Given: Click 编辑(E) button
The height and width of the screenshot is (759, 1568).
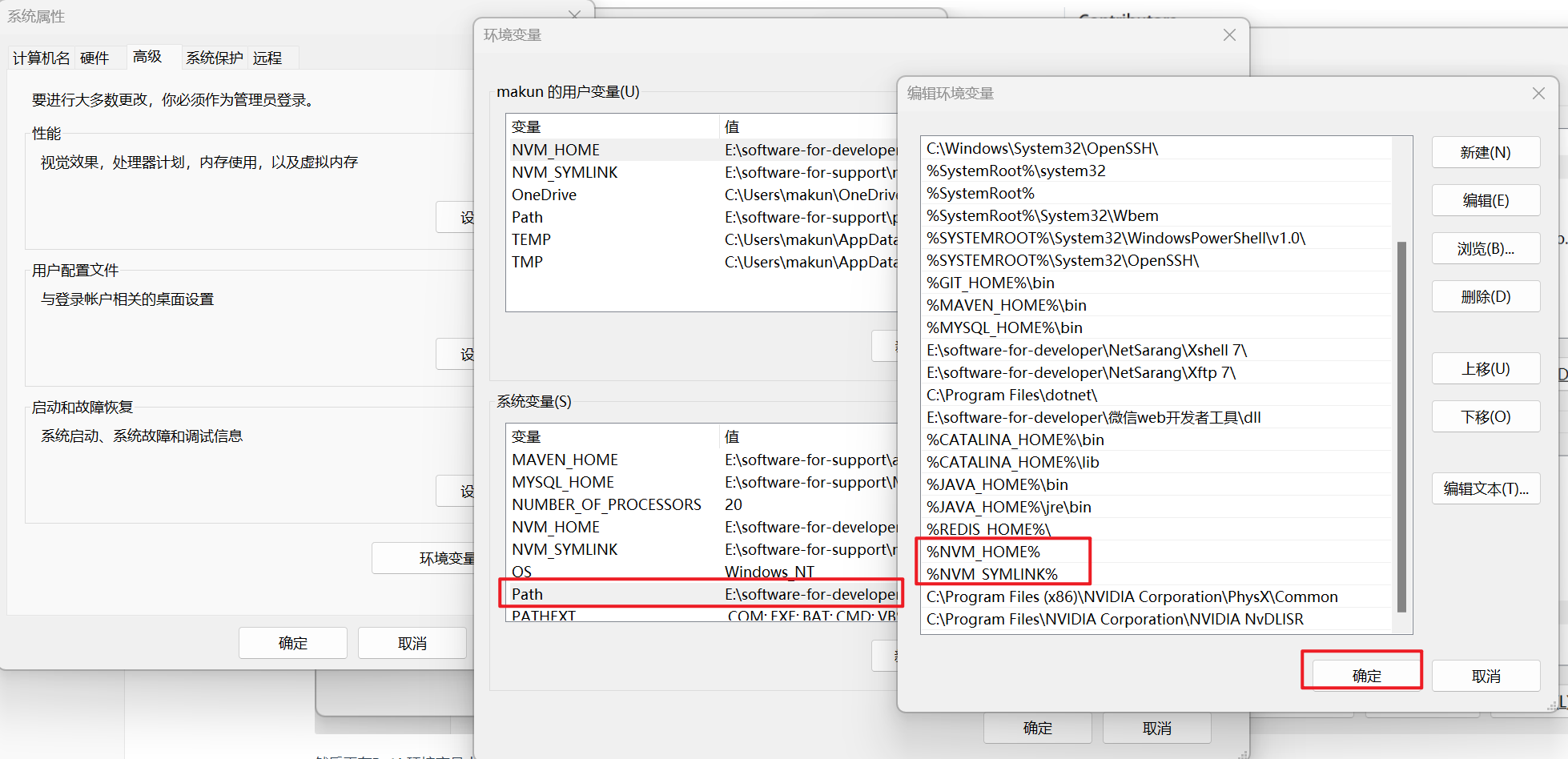Looking at the screenshot, I should [1486, 200].
